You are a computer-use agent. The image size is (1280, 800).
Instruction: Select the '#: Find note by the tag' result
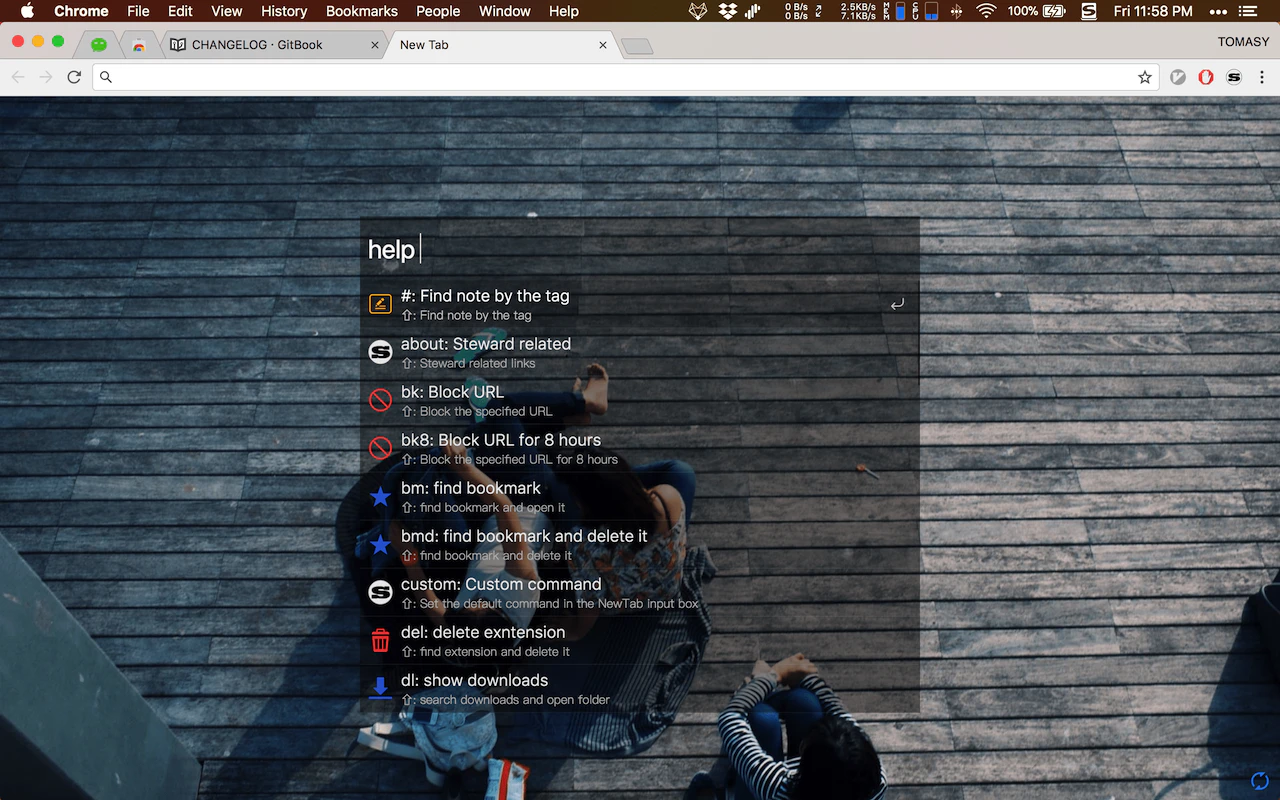[x=640, y=304]
